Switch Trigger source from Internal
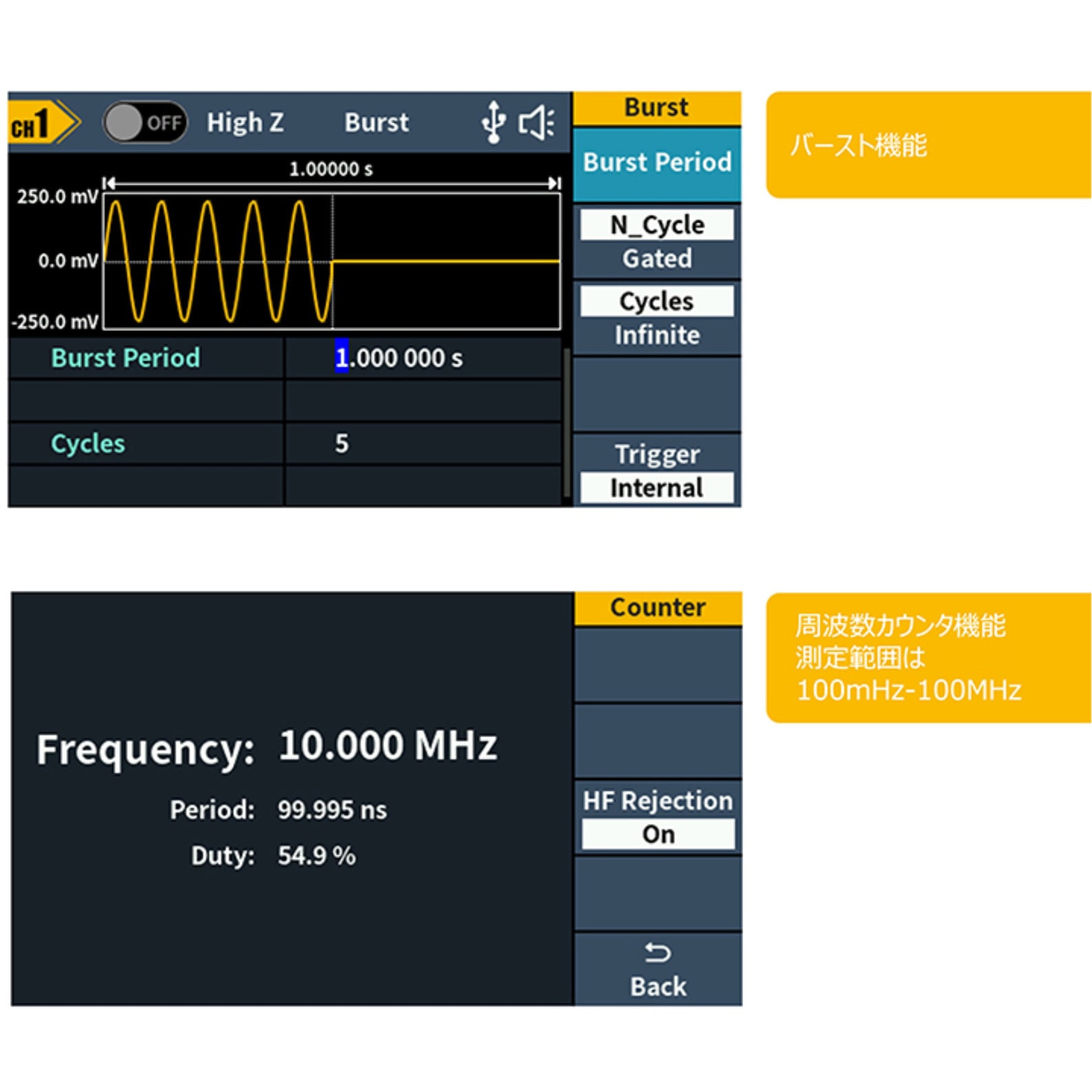The height and width of the screenshot is (1092, 1092). click(657, 471)
